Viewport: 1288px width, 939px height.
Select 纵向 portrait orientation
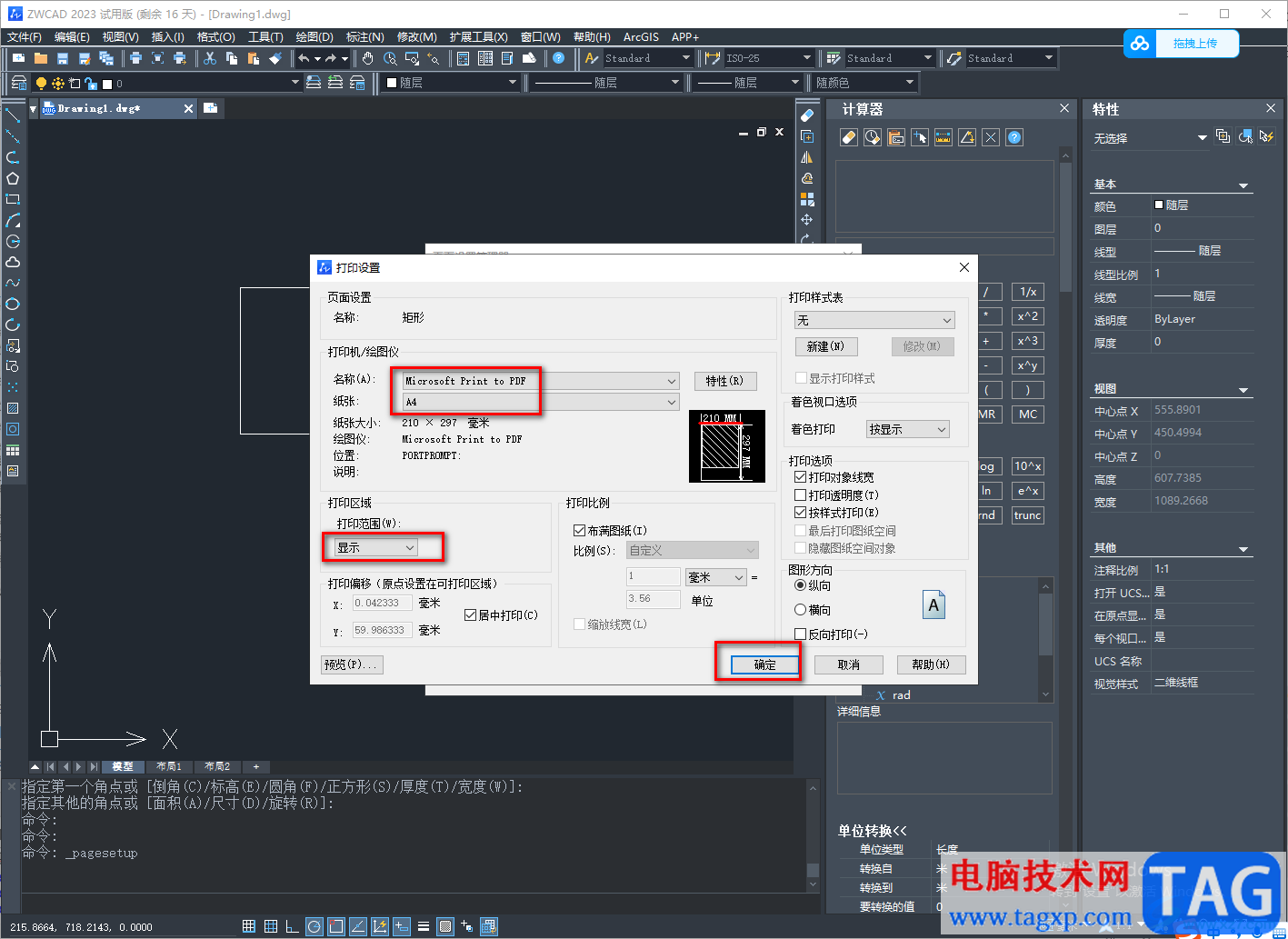pyautogui.click(x=800, y=585)
